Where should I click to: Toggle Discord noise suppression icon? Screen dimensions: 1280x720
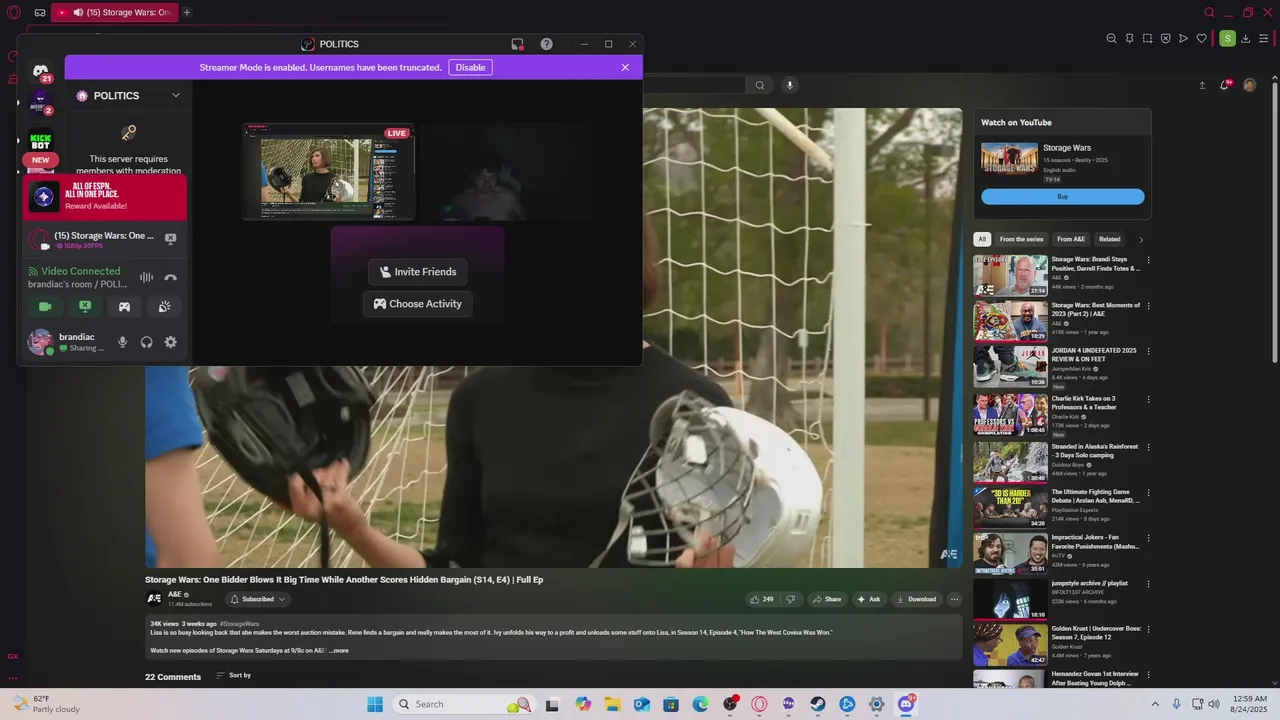point(146,277)
